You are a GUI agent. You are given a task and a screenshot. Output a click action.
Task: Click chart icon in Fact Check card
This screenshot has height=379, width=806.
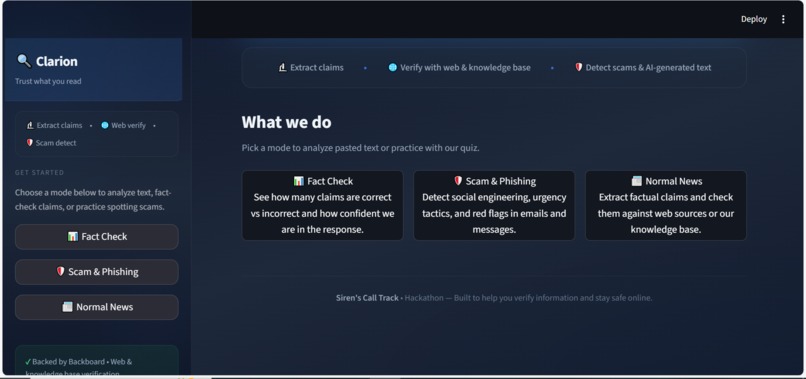click(x=299, y=181)
